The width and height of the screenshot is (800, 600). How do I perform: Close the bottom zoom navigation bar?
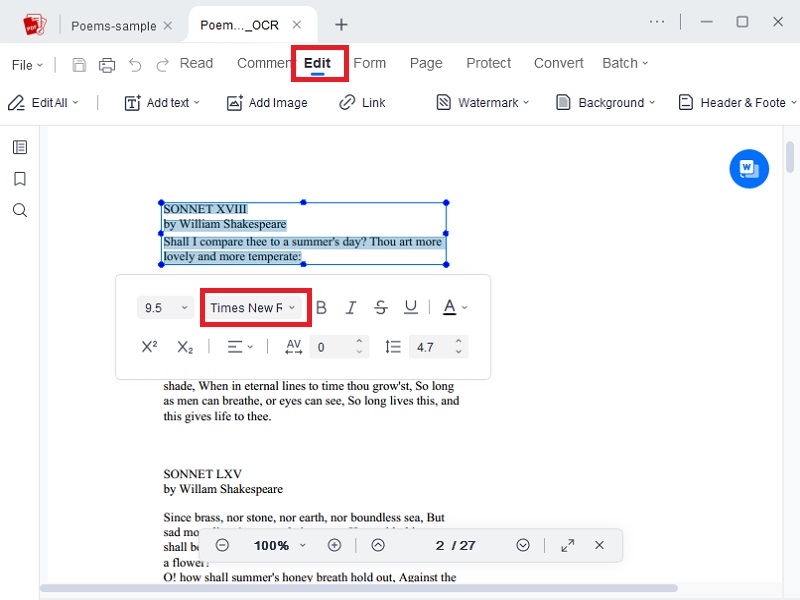click(x=599, y=545)
